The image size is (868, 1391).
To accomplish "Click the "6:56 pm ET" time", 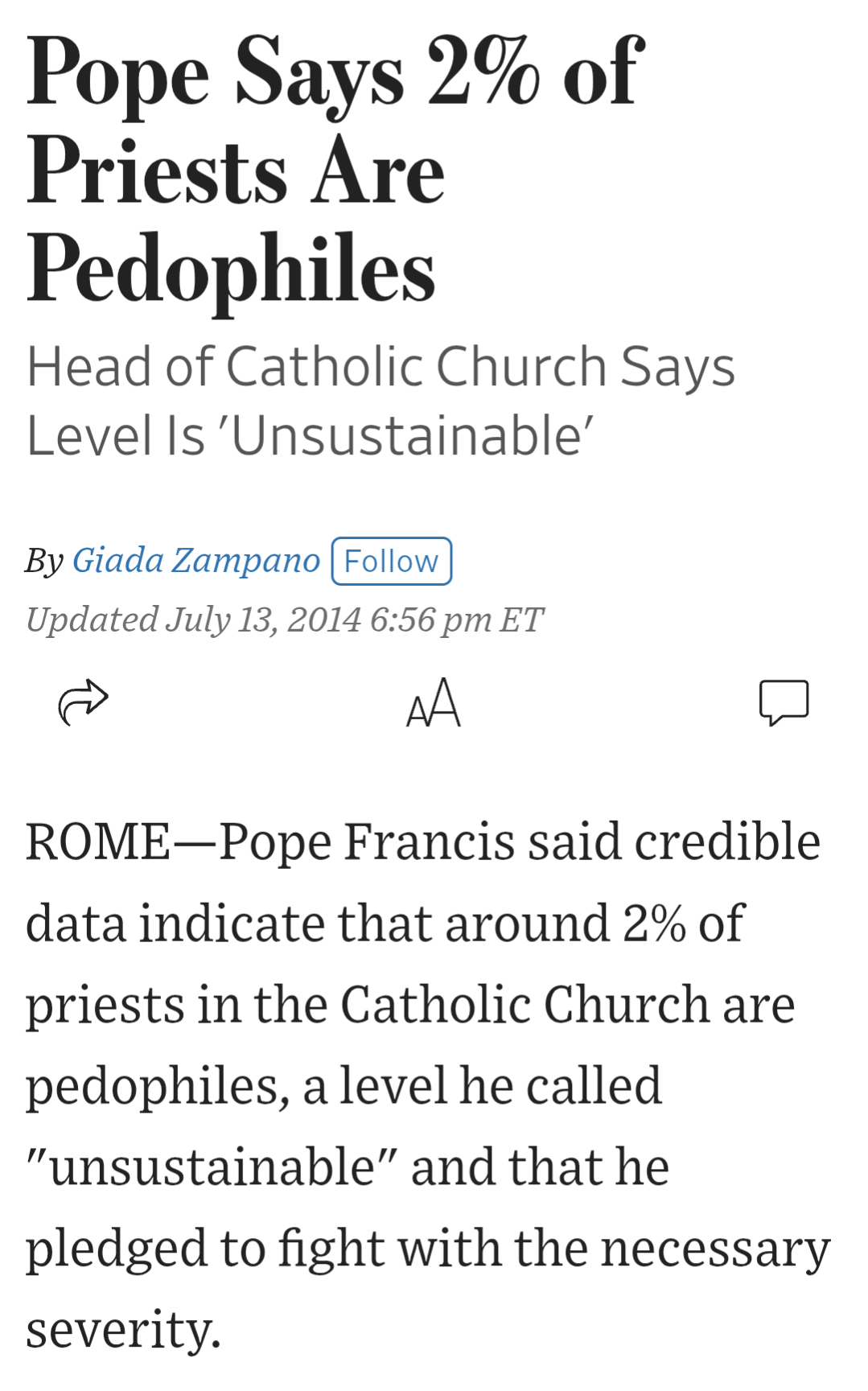I will click(x=456, y=619).
